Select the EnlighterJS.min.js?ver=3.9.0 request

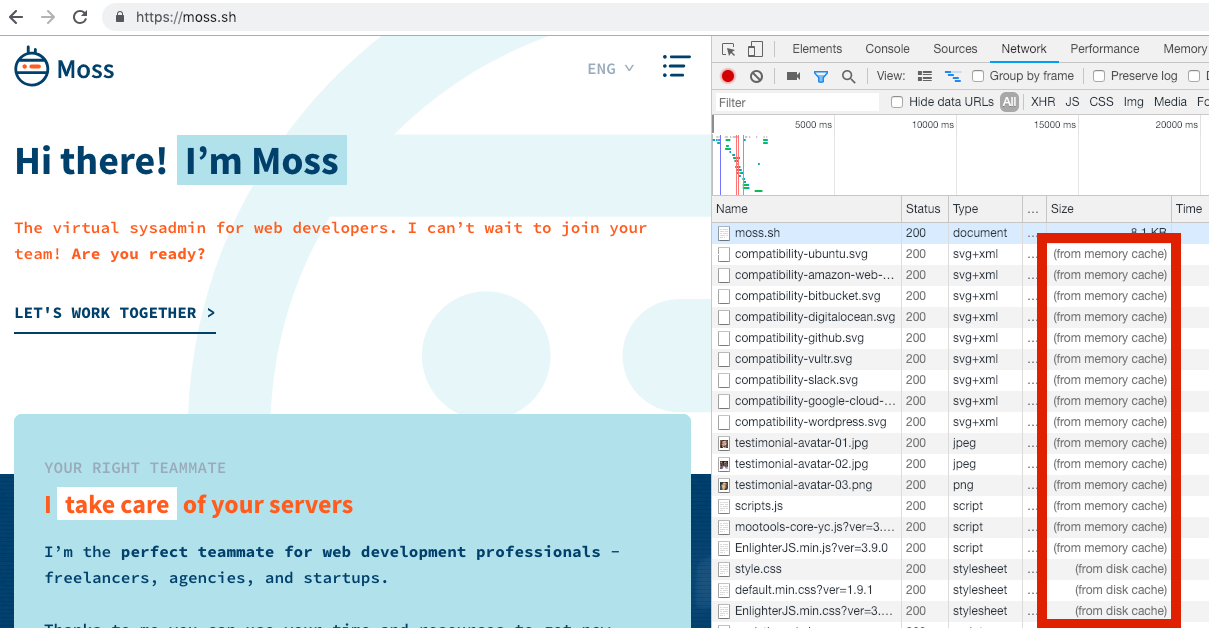pyautogui.click(x=960, y=548)
